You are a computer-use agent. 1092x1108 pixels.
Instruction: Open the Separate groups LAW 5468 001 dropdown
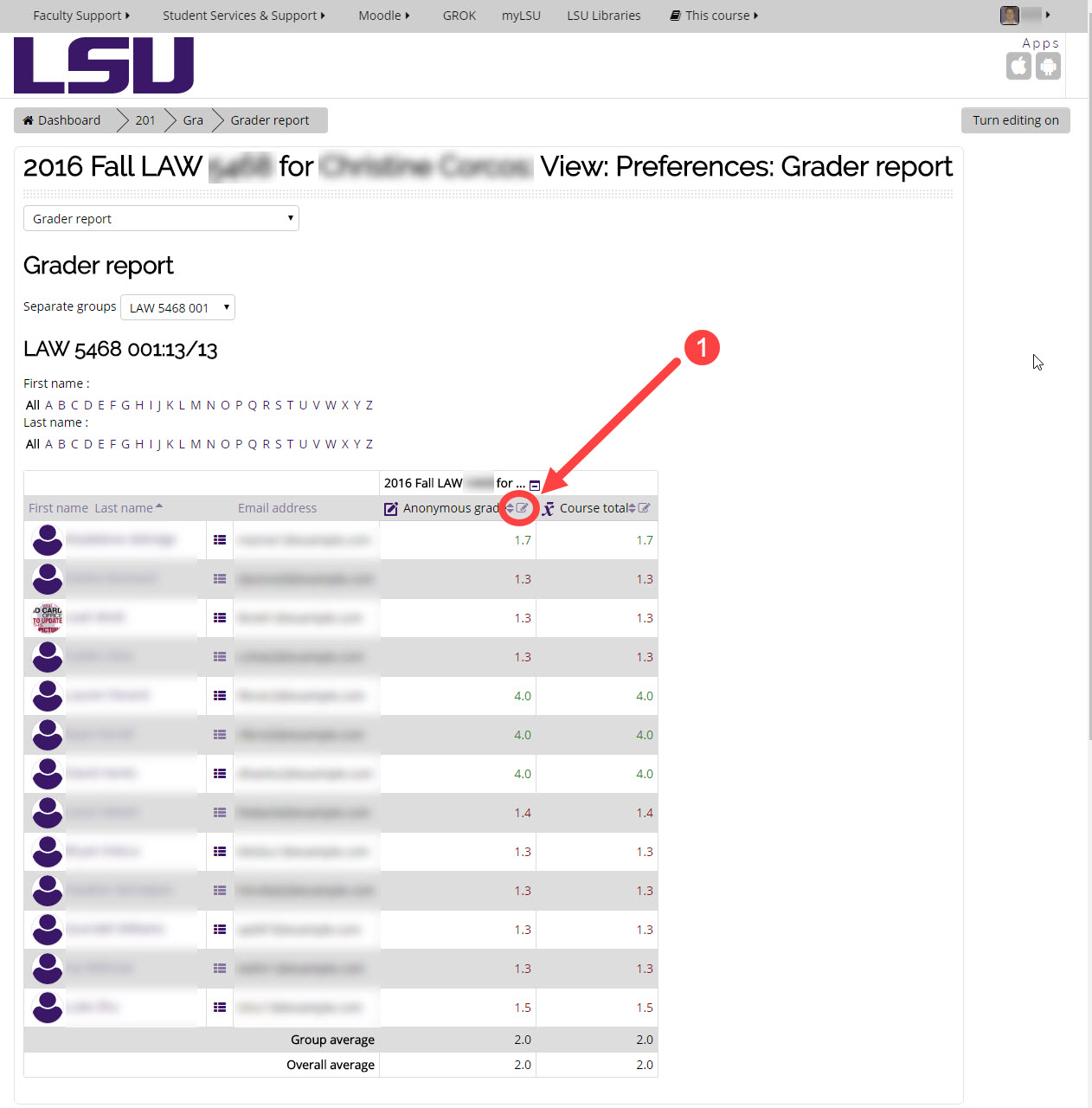(x=177, y=307)
